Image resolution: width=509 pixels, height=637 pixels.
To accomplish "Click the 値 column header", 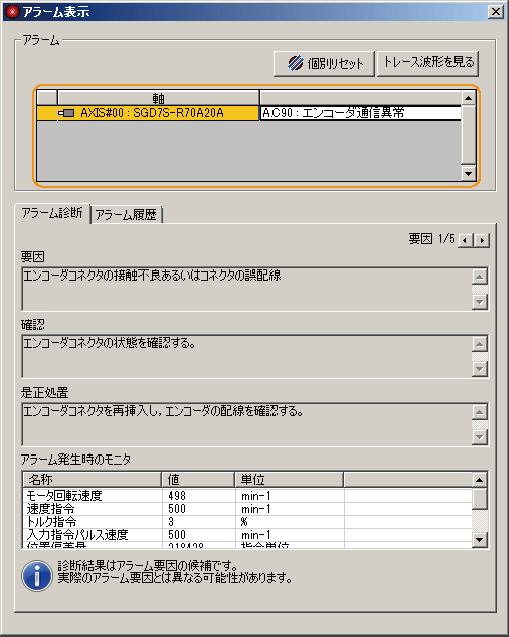I will click(198, 480).
